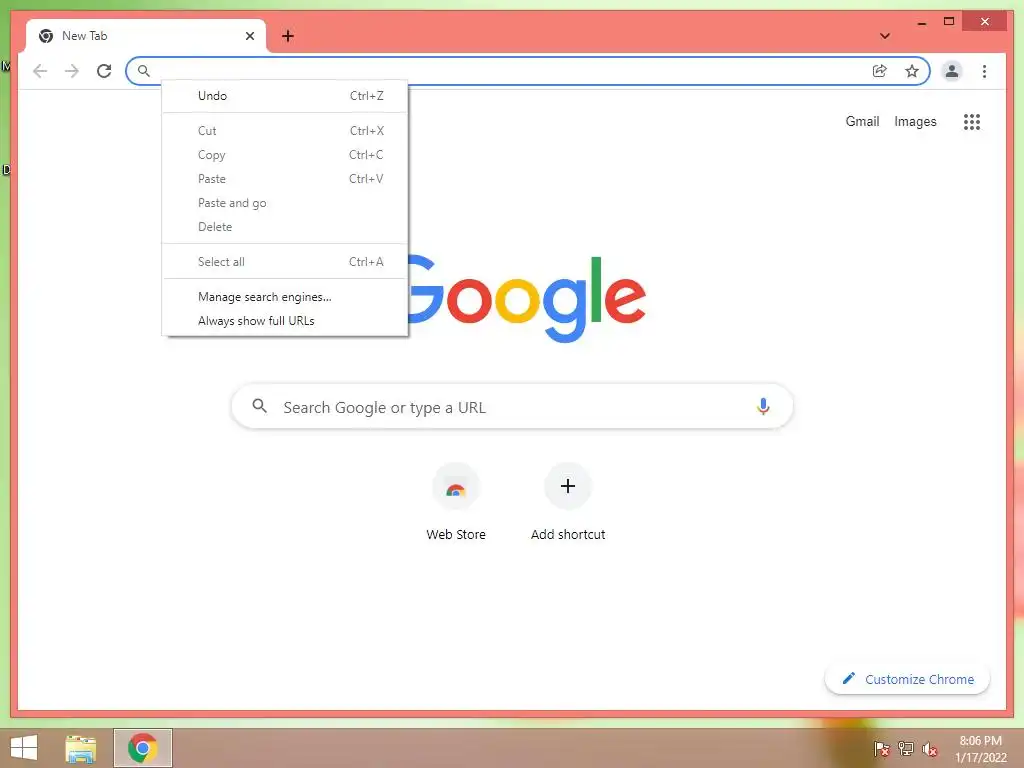The width and height of the screenshot is (1024, 768).
Task: Click the Web Store label text
Action: click(456, 534)
